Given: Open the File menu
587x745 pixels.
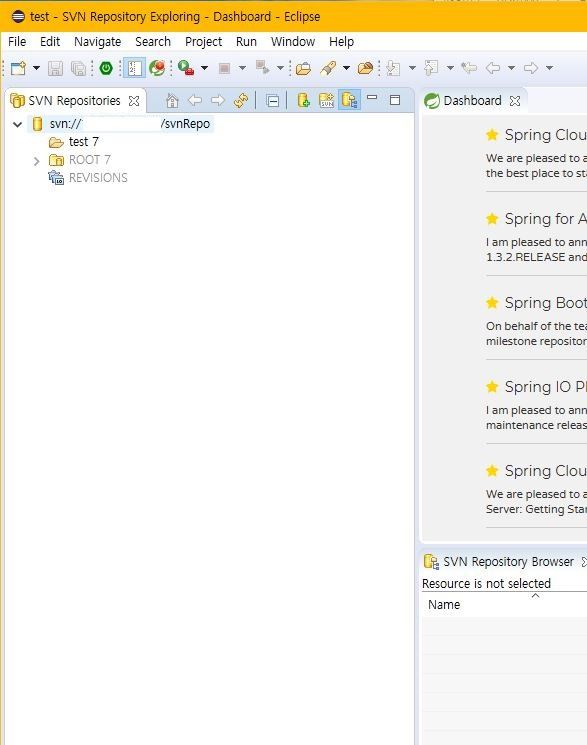Looking at the screenshot, I should 17,42.
